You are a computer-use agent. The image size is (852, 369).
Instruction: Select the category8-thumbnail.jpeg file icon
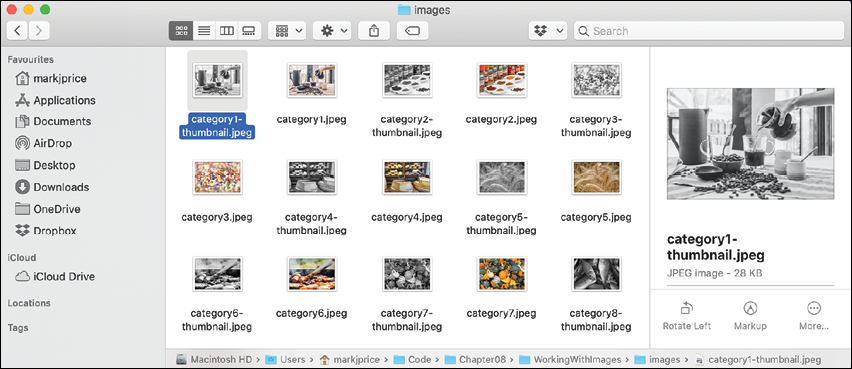coord(596,274)
